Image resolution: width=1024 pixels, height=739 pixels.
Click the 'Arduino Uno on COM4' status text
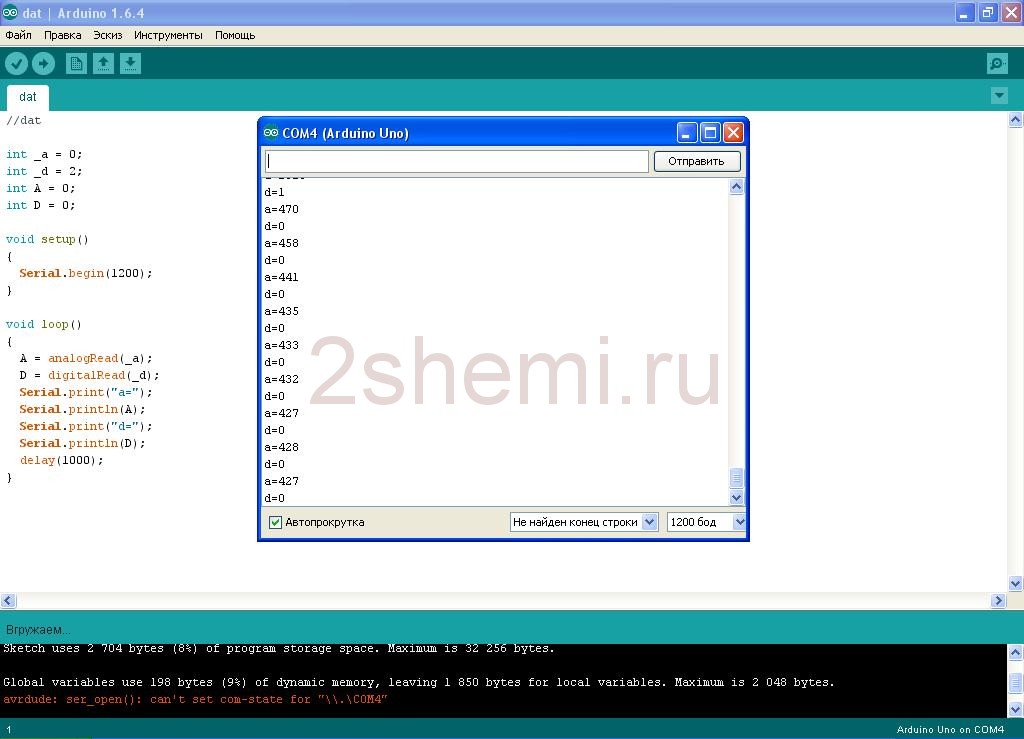950,729
